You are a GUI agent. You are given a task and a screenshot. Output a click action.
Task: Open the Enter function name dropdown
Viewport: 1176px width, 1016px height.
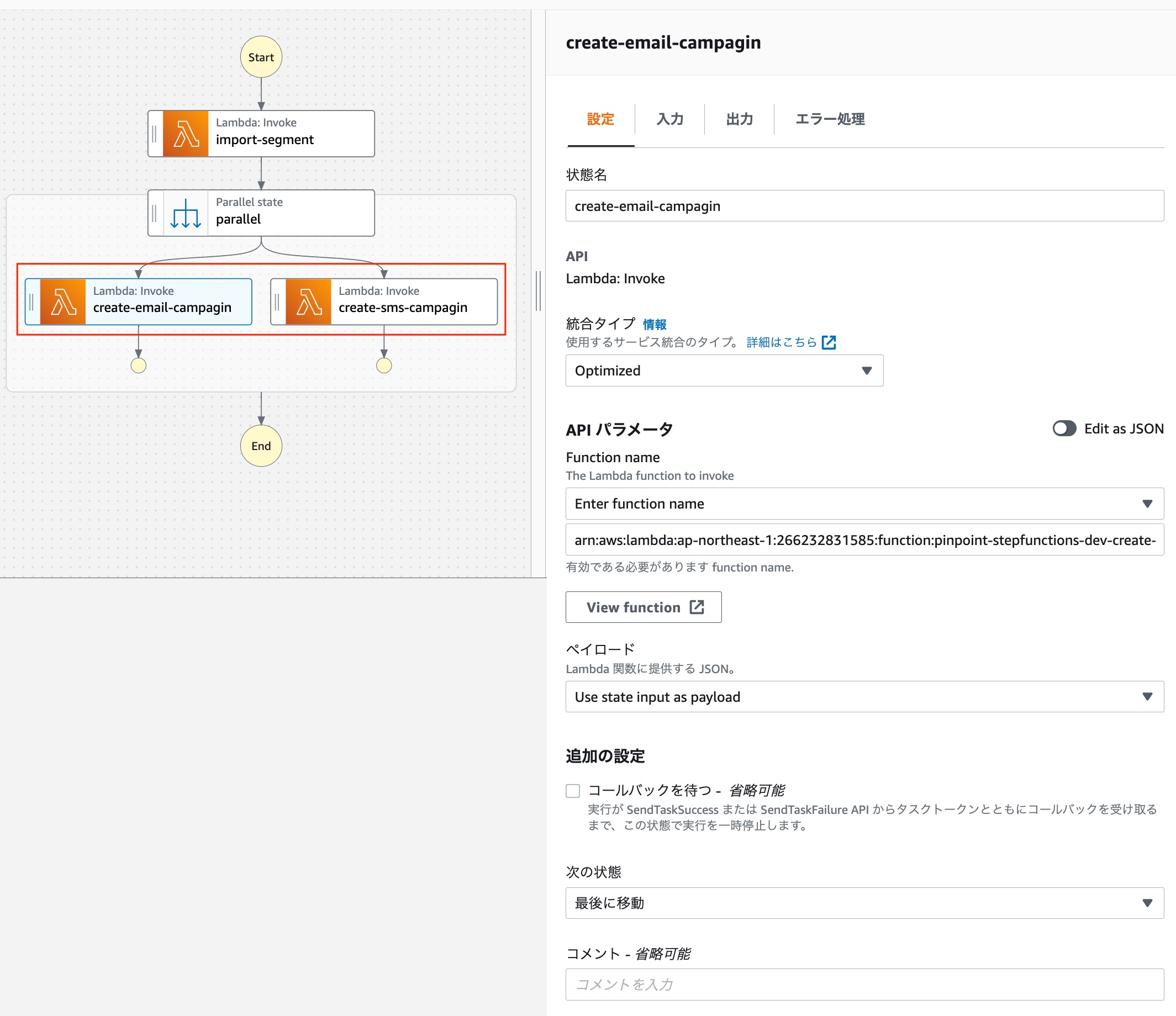864,504
